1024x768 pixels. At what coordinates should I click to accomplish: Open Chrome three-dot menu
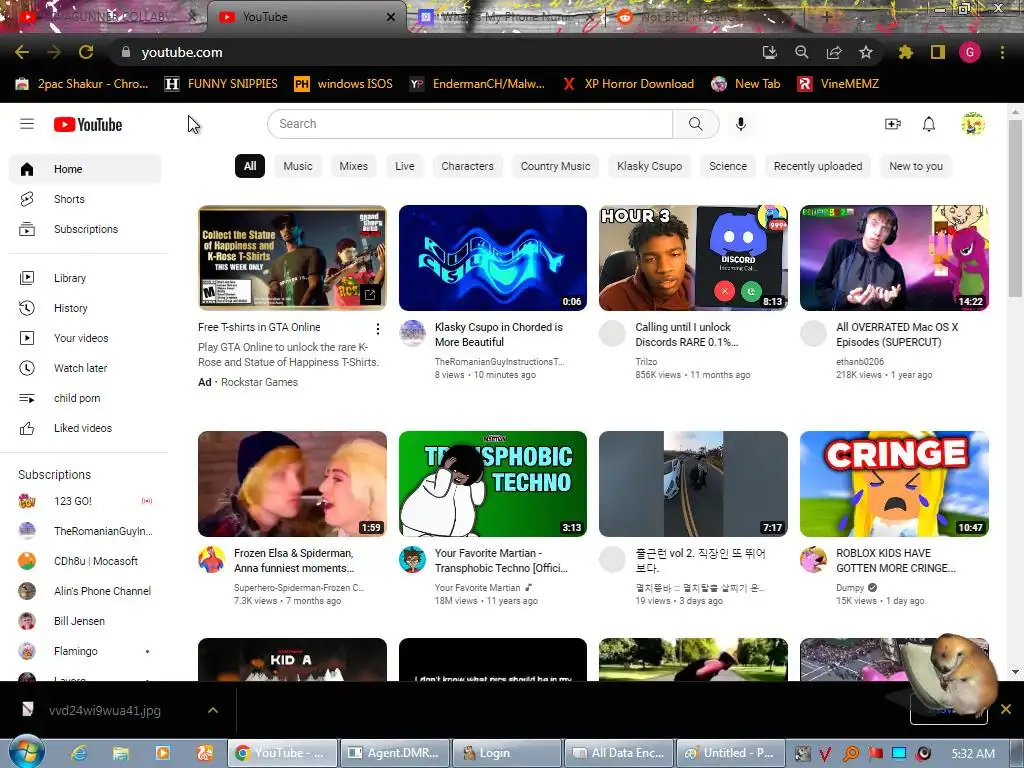pos(1002,52)
